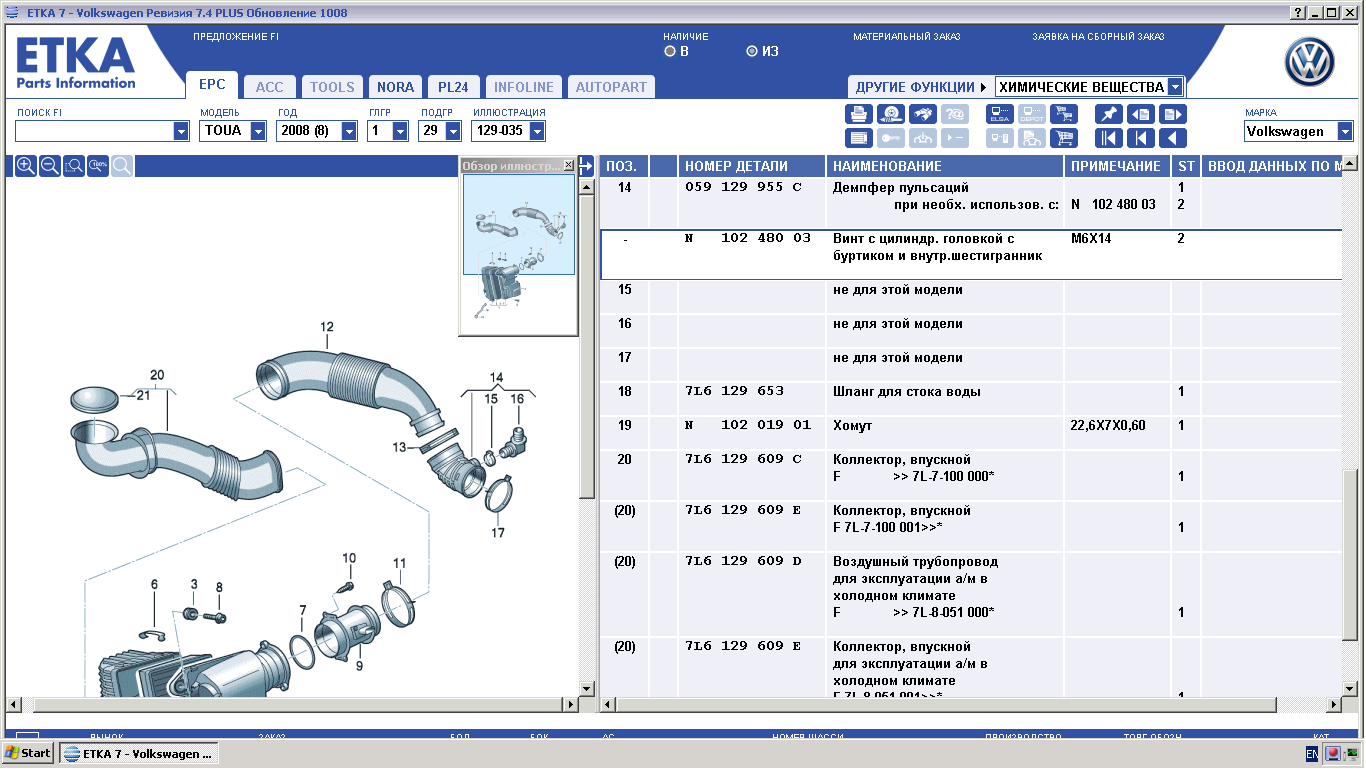Screen dimensions: 1366x769
Task: Switch to the PL24 tab
Action: (453, 87)
